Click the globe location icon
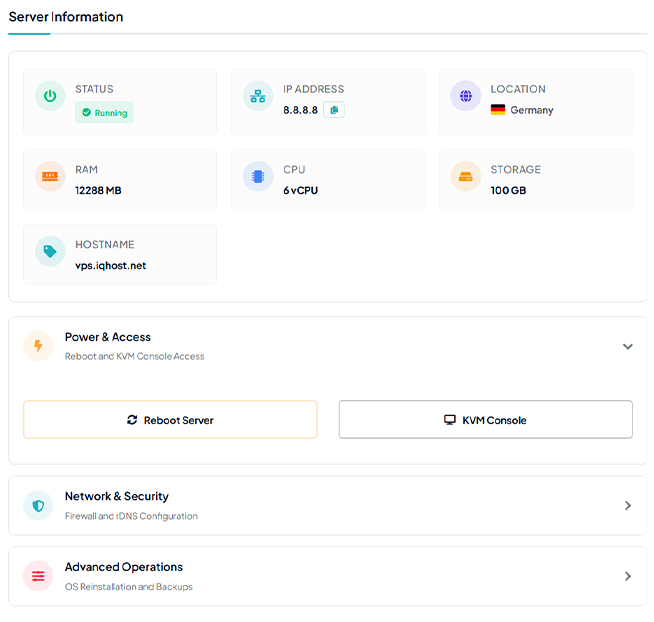654x622 pixels. coord(465,96)
